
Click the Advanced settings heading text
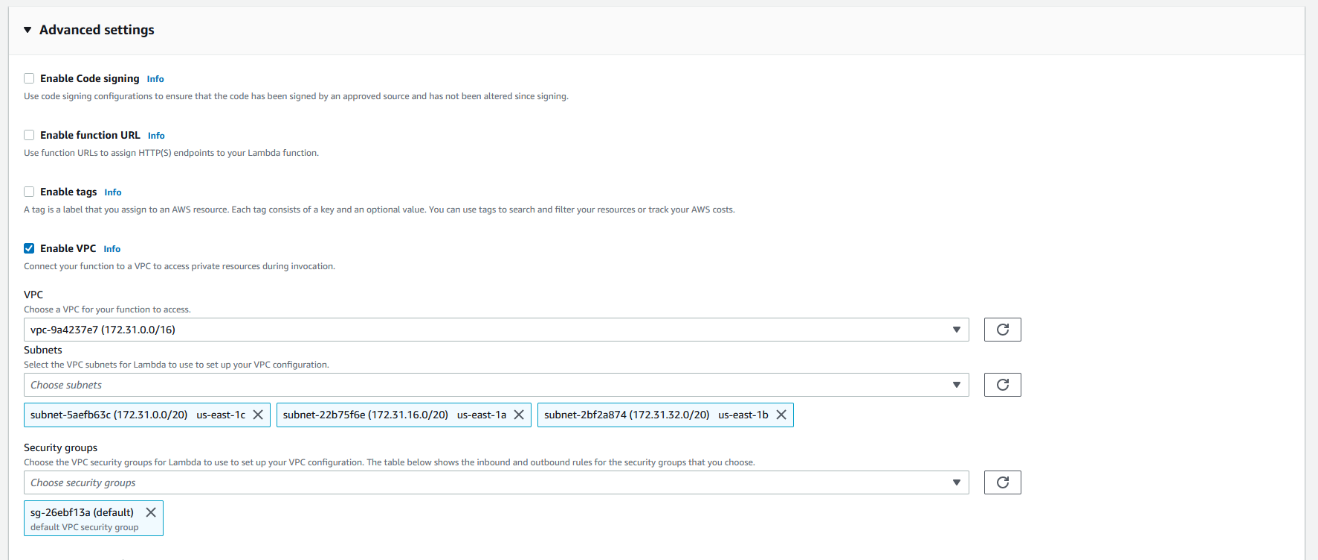click(x=96, y=30)
